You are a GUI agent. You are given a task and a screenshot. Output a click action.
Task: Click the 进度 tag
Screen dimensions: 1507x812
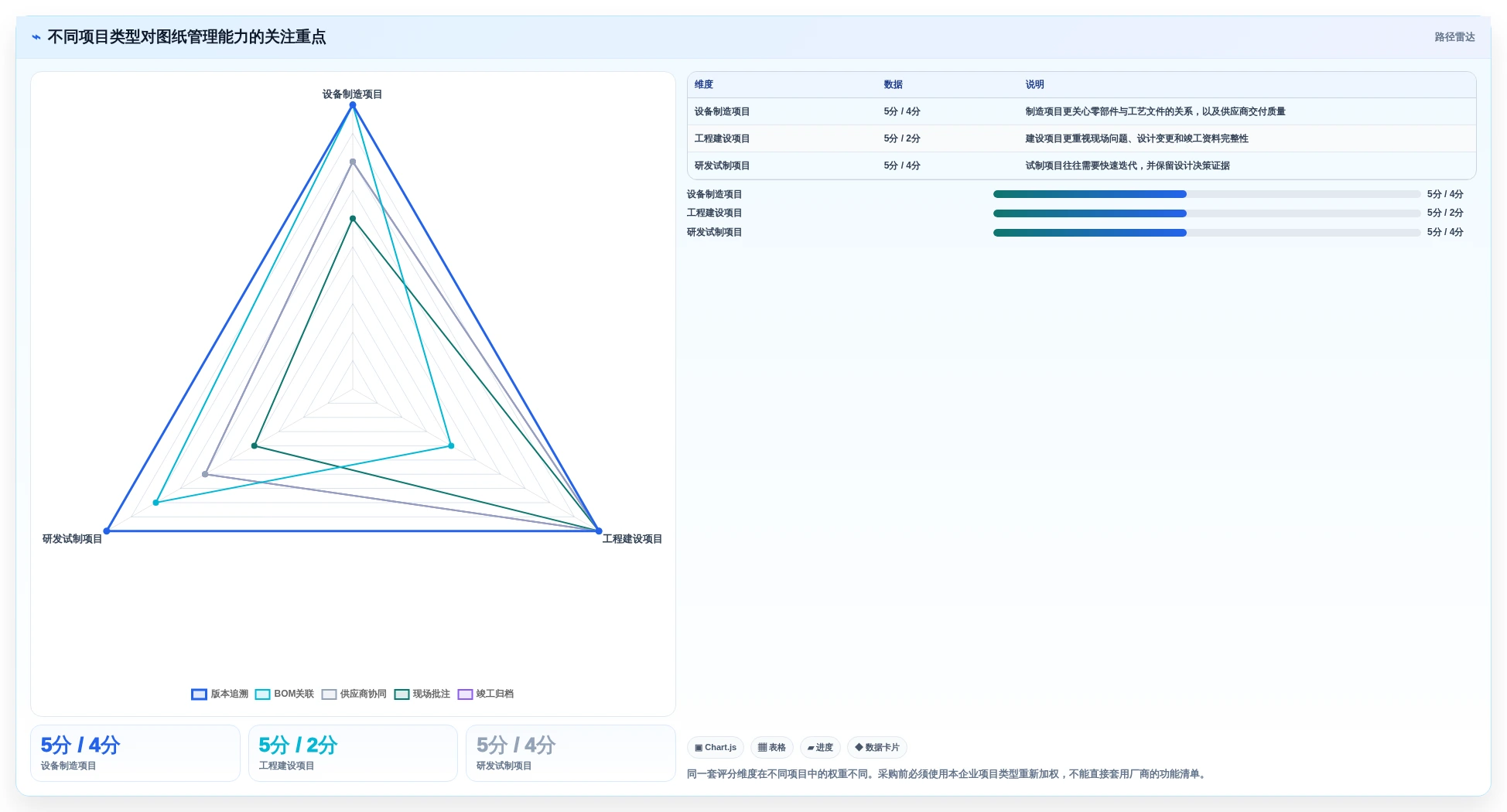(820, 747)
